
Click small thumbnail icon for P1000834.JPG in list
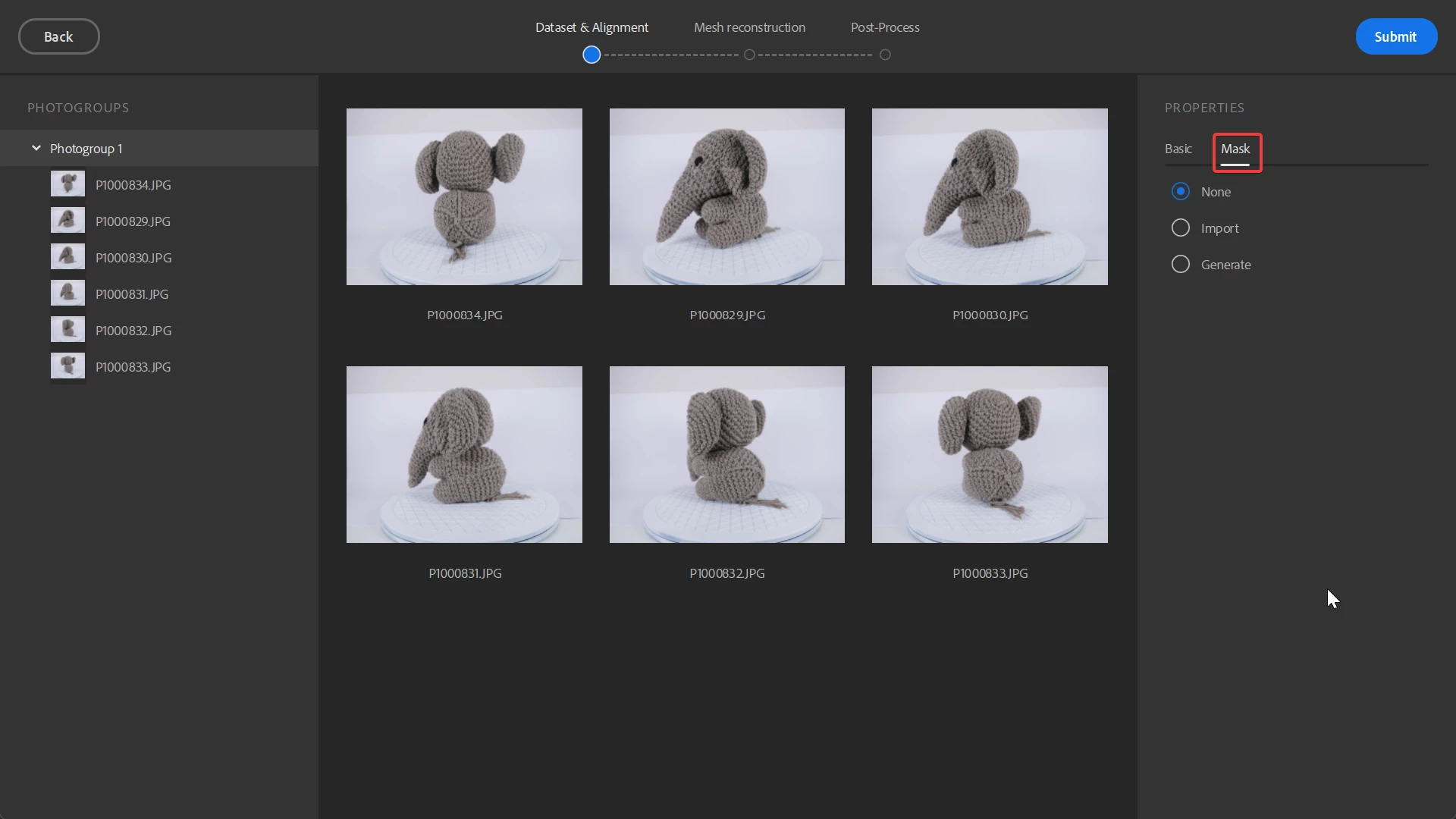pos(67,184)
